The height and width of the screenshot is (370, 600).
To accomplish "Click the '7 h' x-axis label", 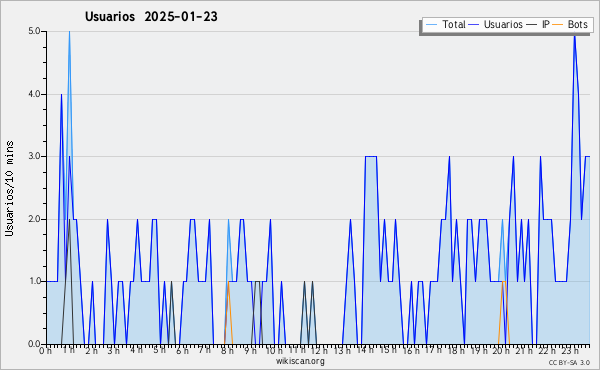I will click(204, 350).
